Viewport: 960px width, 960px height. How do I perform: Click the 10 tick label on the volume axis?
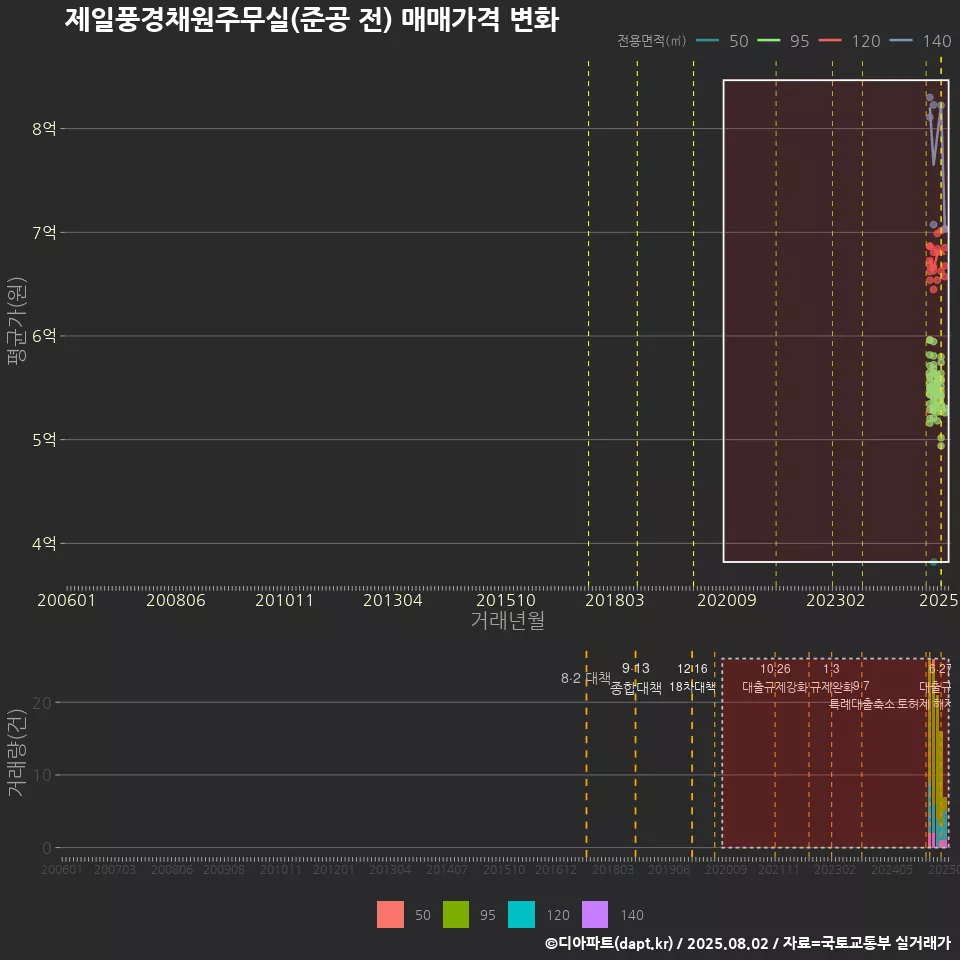pyautogui.click(x=42, y=775)
